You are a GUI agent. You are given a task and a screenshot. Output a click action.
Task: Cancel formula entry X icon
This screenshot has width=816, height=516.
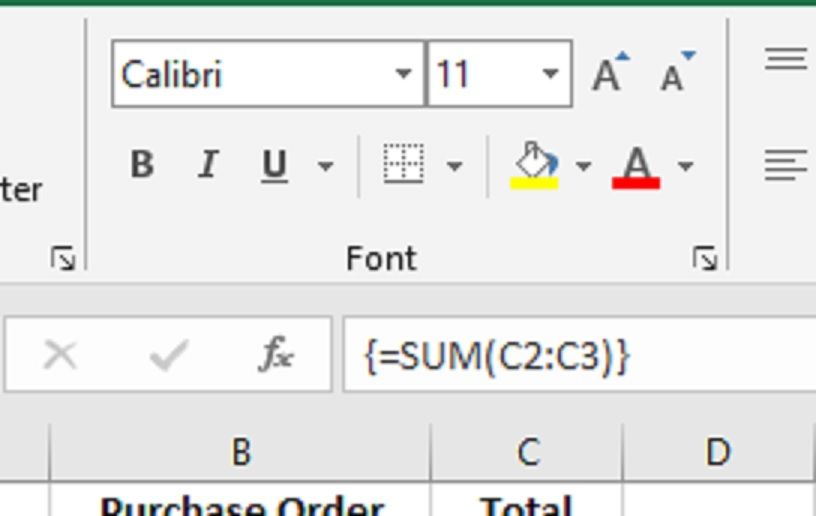(x=60, y=355)
